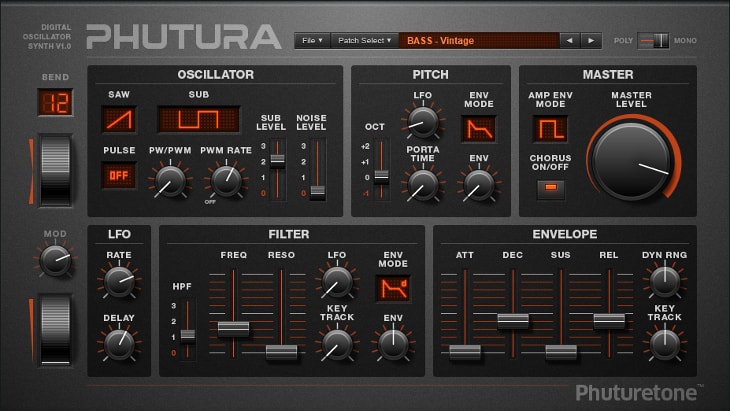Screen dimensions: 730x411
Task: Click the LFO RATE knob
Action: (119, 282)
